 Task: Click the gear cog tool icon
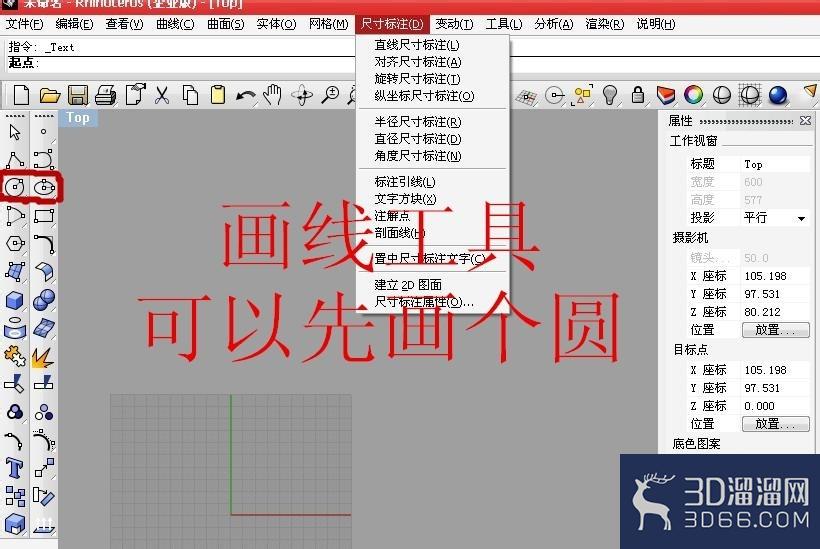[x=15, y=357]
